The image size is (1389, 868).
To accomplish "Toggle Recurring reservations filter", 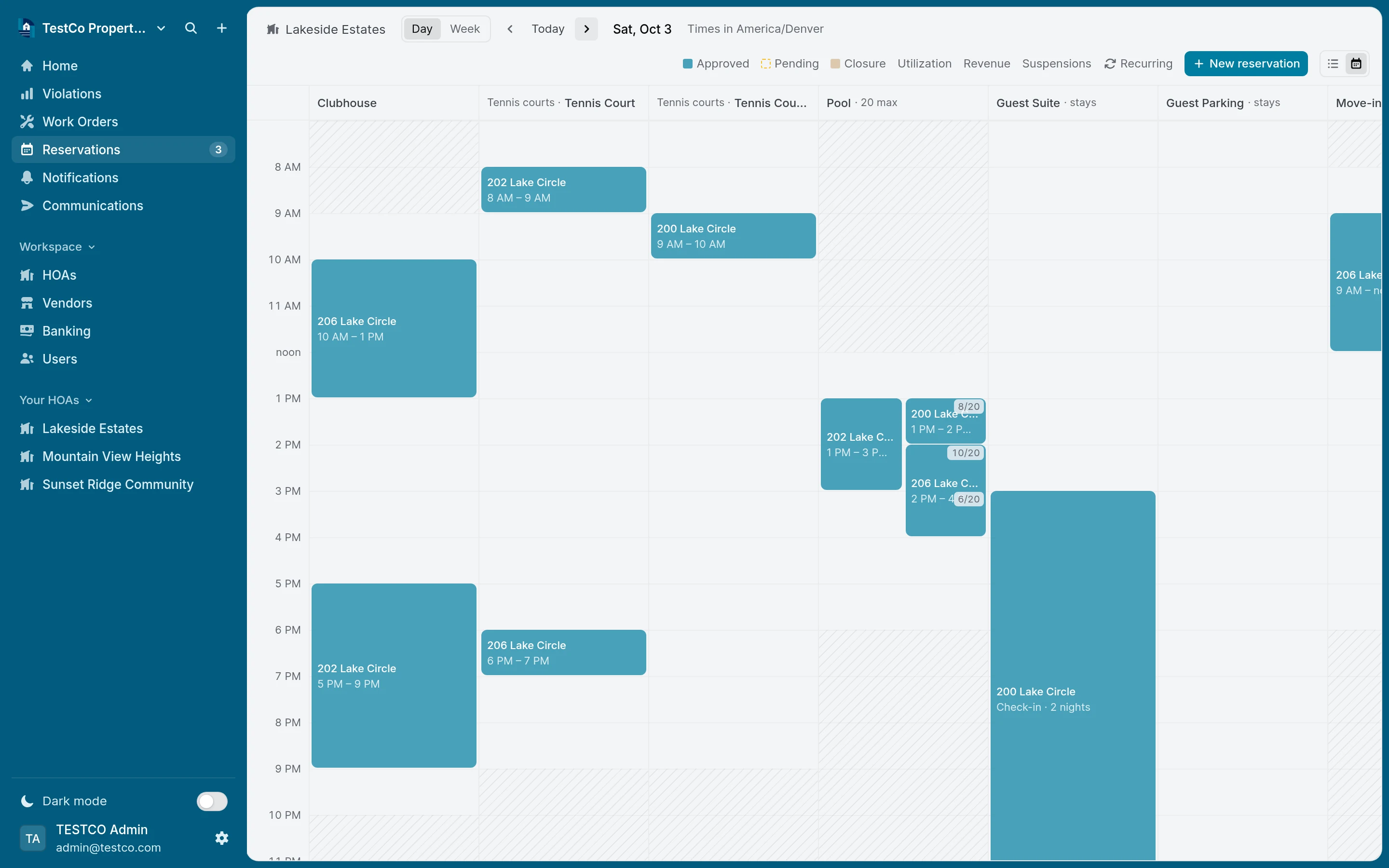I will 1138,64.
